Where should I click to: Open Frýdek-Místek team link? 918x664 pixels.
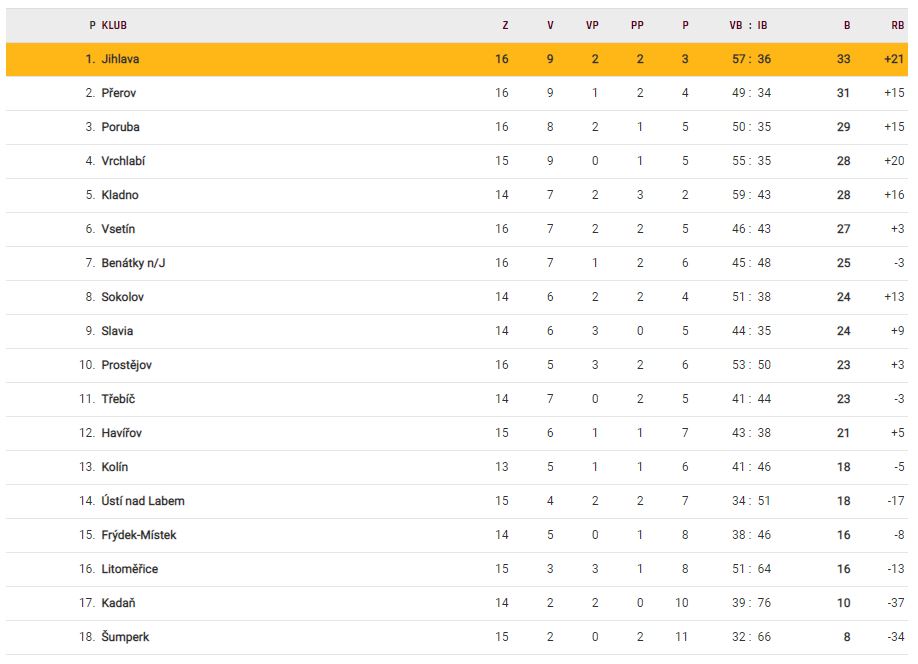[138, 535]
